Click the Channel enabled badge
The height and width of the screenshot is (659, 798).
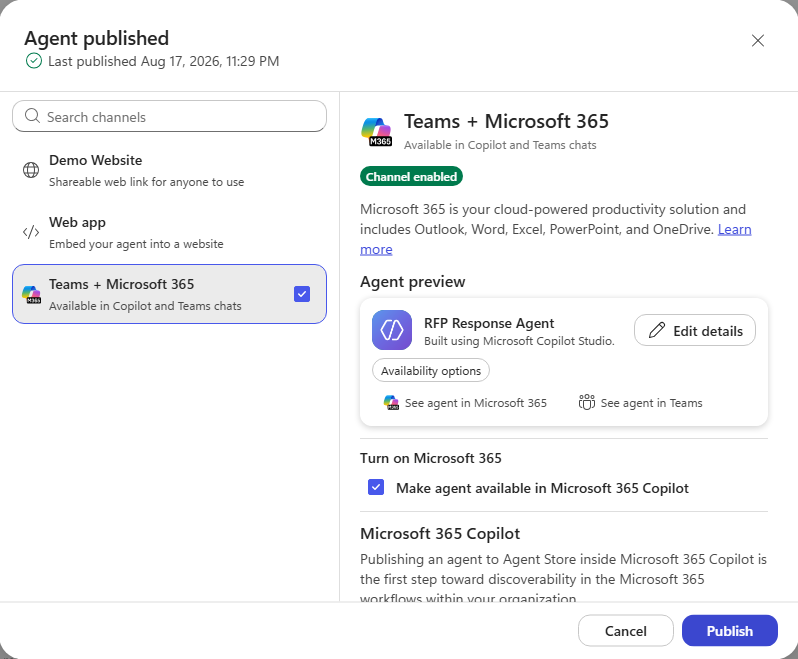click(x=411, y=177)
